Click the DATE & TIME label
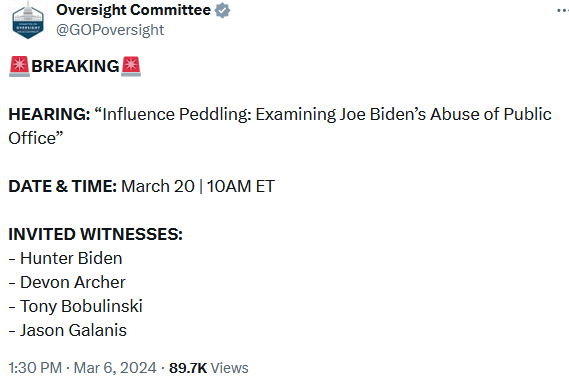The width and height of the screenshot is (569, 382). click(x=62, y=186)
